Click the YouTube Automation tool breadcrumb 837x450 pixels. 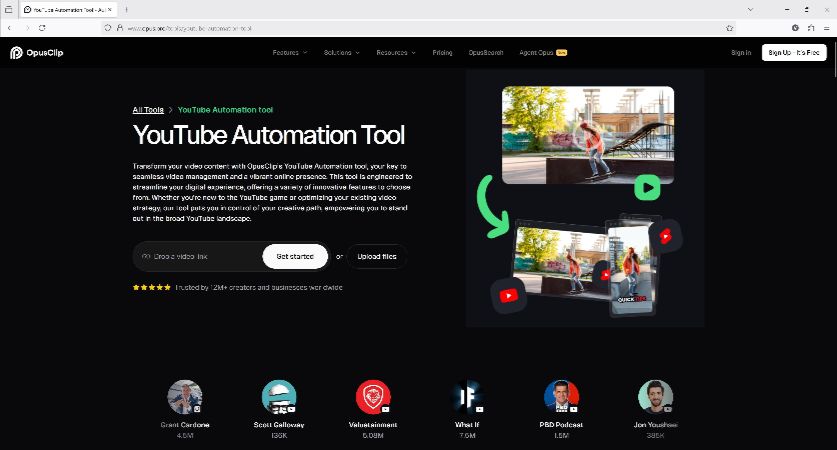pyautogui.click(x=225, y=110)
